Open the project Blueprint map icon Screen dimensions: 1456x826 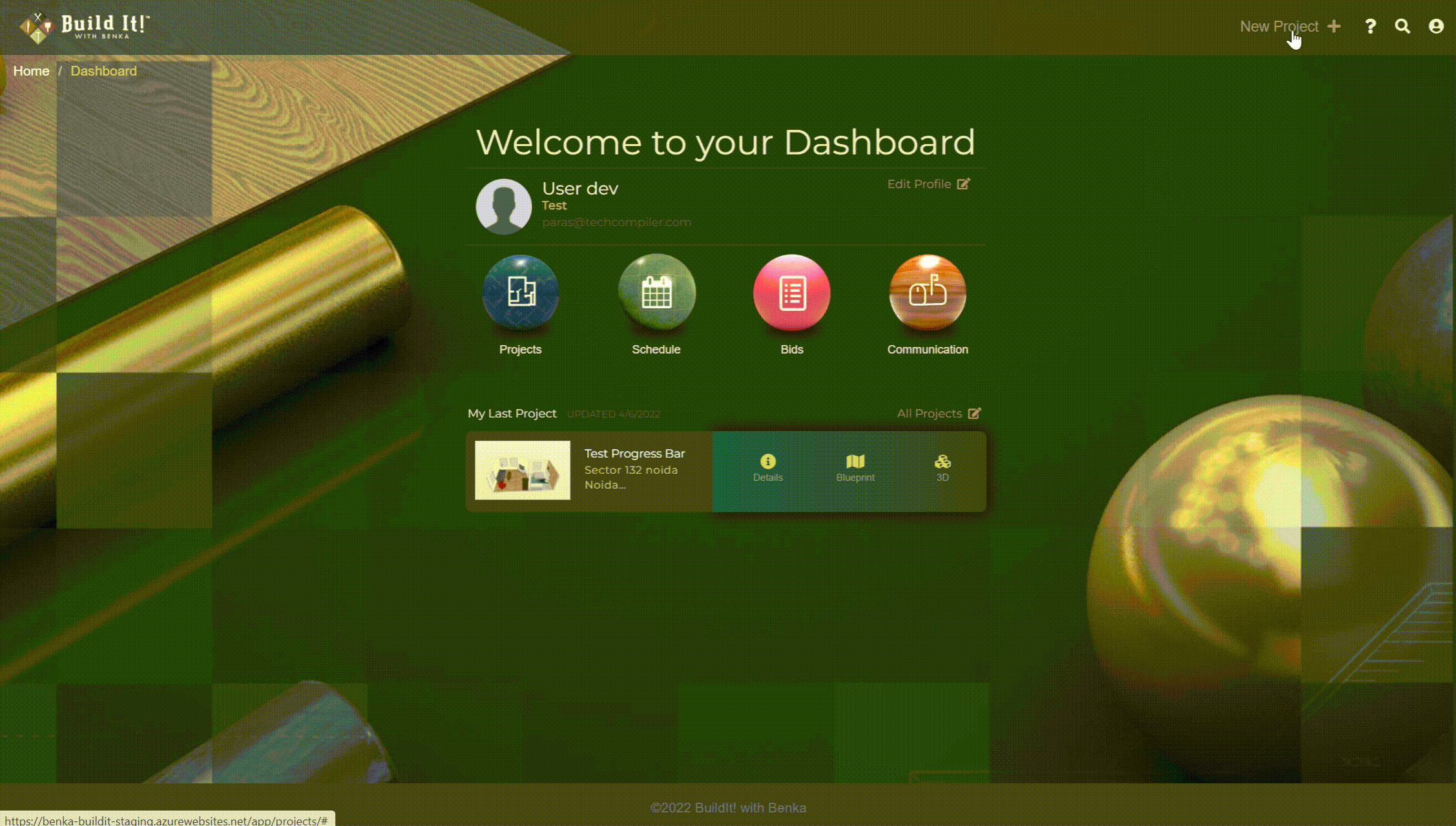click(855, 461)
